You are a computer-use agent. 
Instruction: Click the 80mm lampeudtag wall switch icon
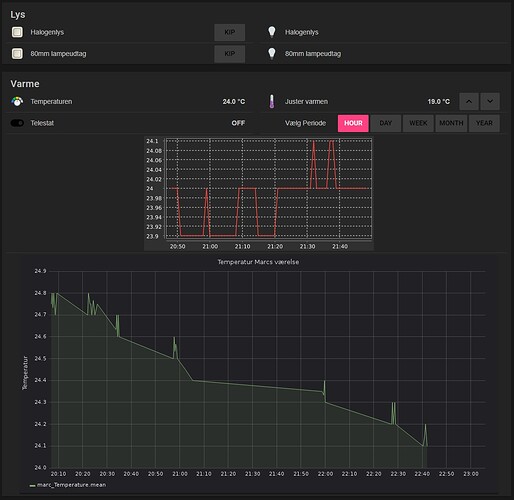pyautogui.click(x=17, y=54)
